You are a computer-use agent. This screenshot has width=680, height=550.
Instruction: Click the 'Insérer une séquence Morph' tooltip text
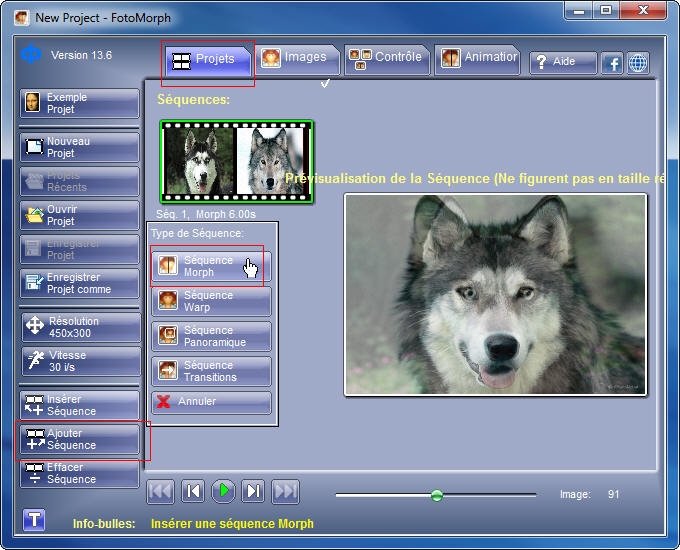[232, 524]
